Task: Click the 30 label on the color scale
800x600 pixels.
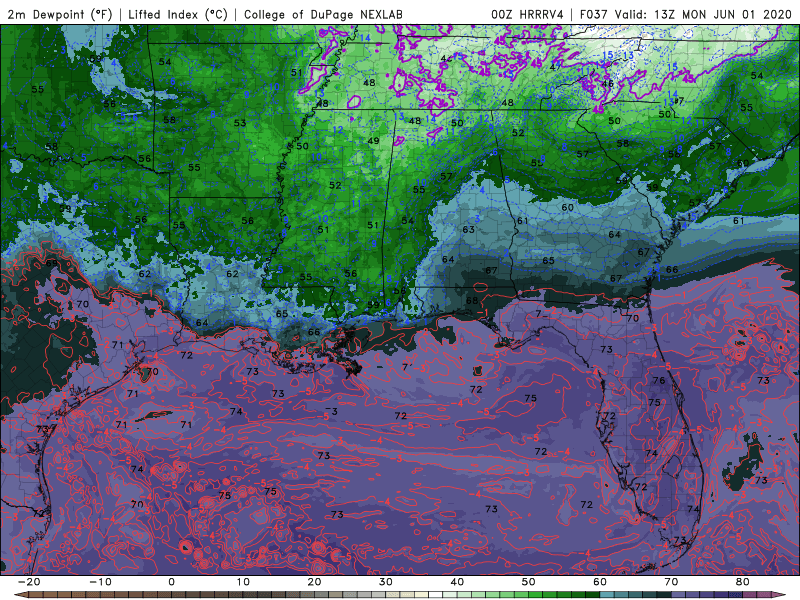Action: [x=386, y=582]
